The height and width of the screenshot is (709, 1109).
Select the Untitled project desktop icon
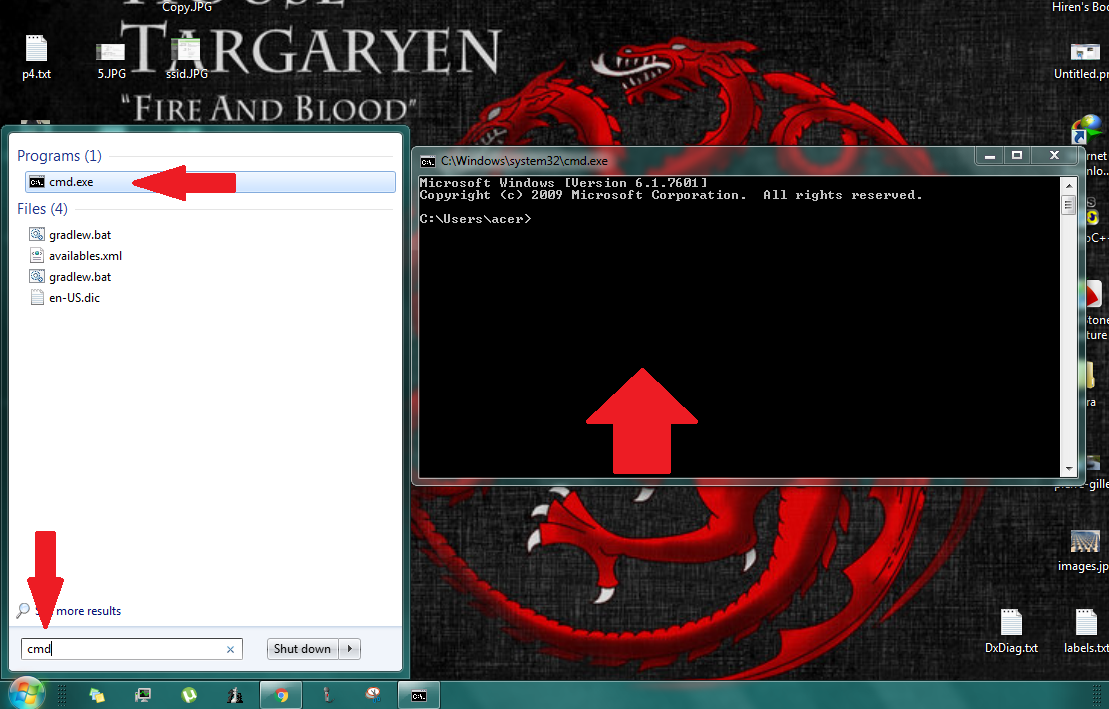[x=1082, y=60]
